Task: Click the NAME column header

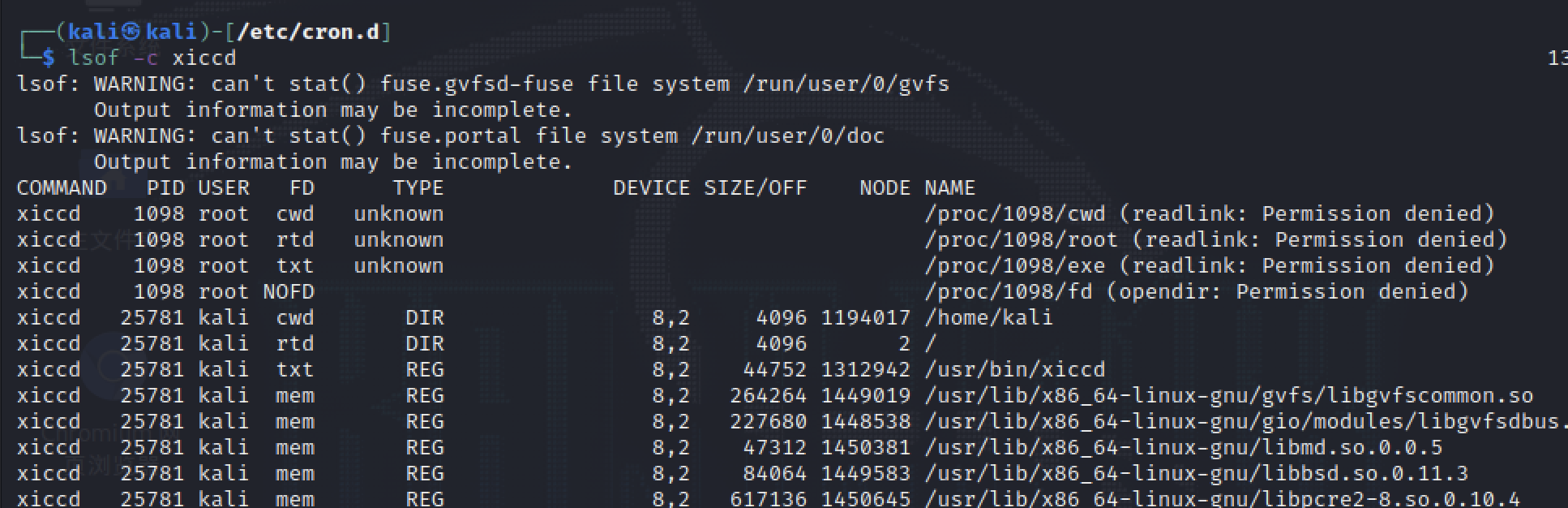Action: (949, 187)
